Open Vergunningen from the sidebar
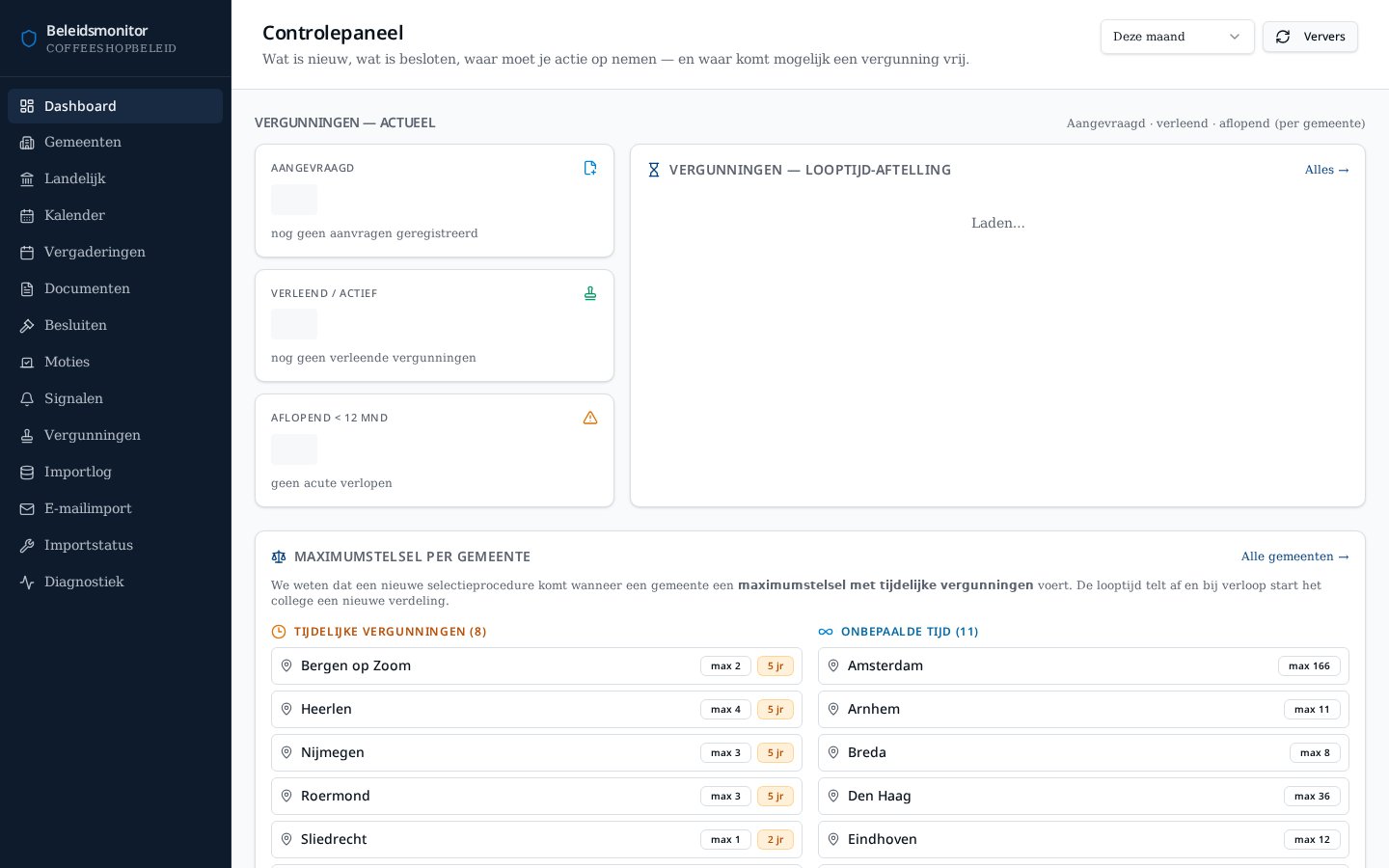Screen dimensions: 1389x868 point(115,436)
